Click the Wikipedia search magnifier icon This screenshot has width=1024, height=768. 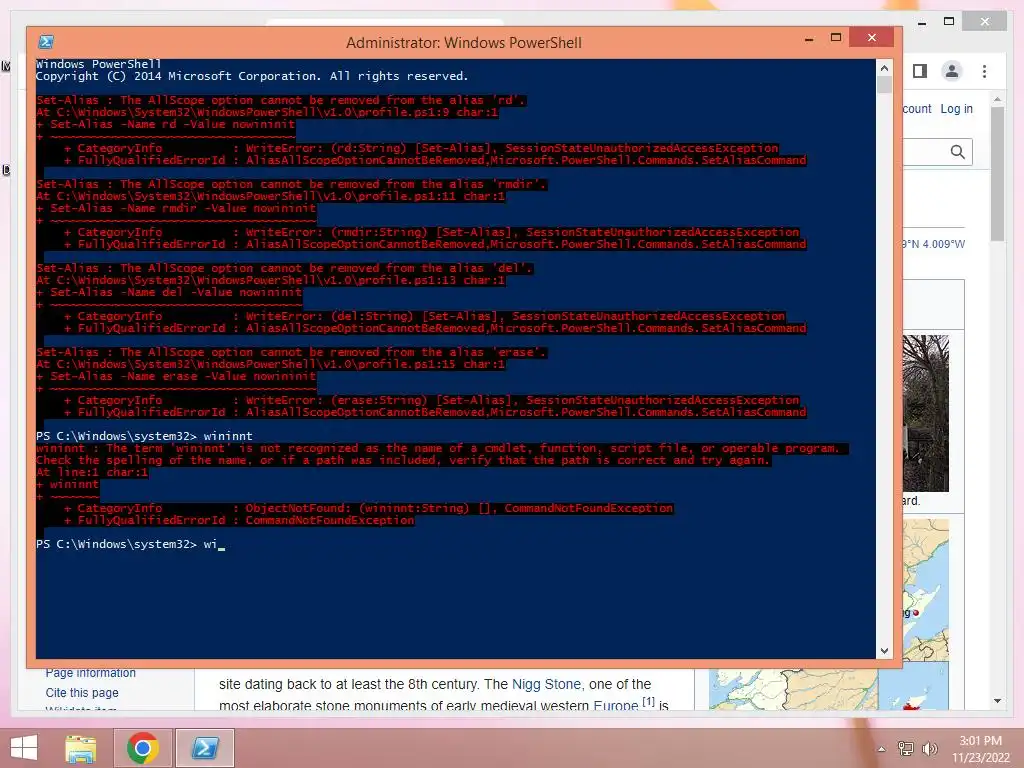click(x=957, y=152)
